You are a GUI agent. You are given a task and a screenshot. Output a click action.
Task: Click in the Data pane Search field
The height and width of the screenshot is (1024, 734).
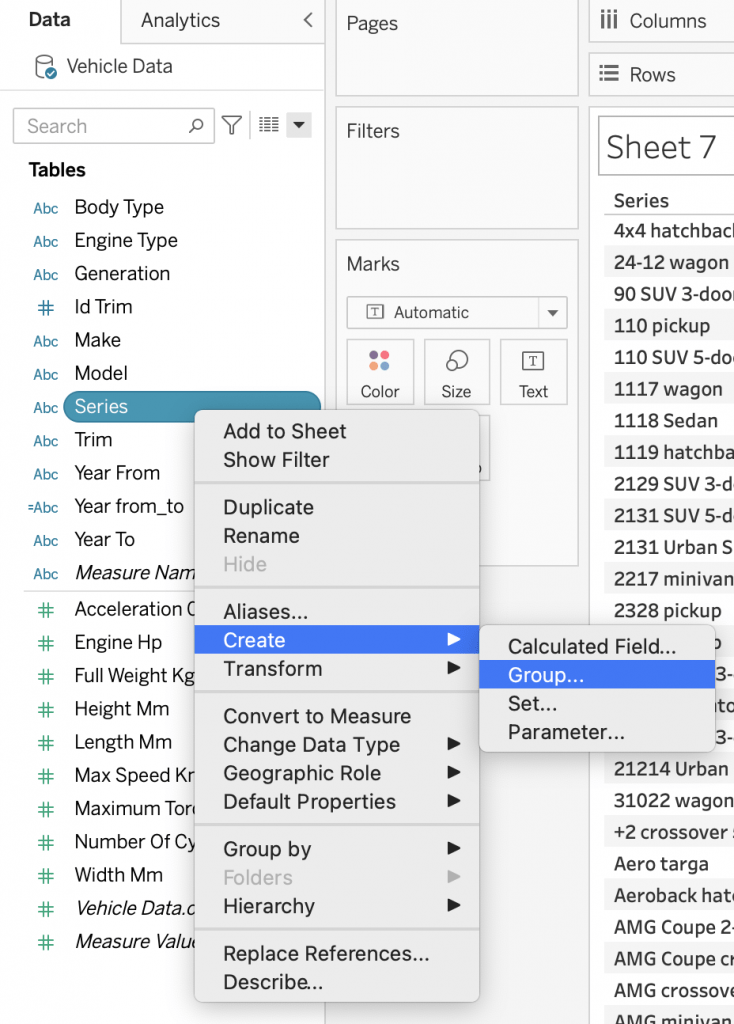click(105, 126)
